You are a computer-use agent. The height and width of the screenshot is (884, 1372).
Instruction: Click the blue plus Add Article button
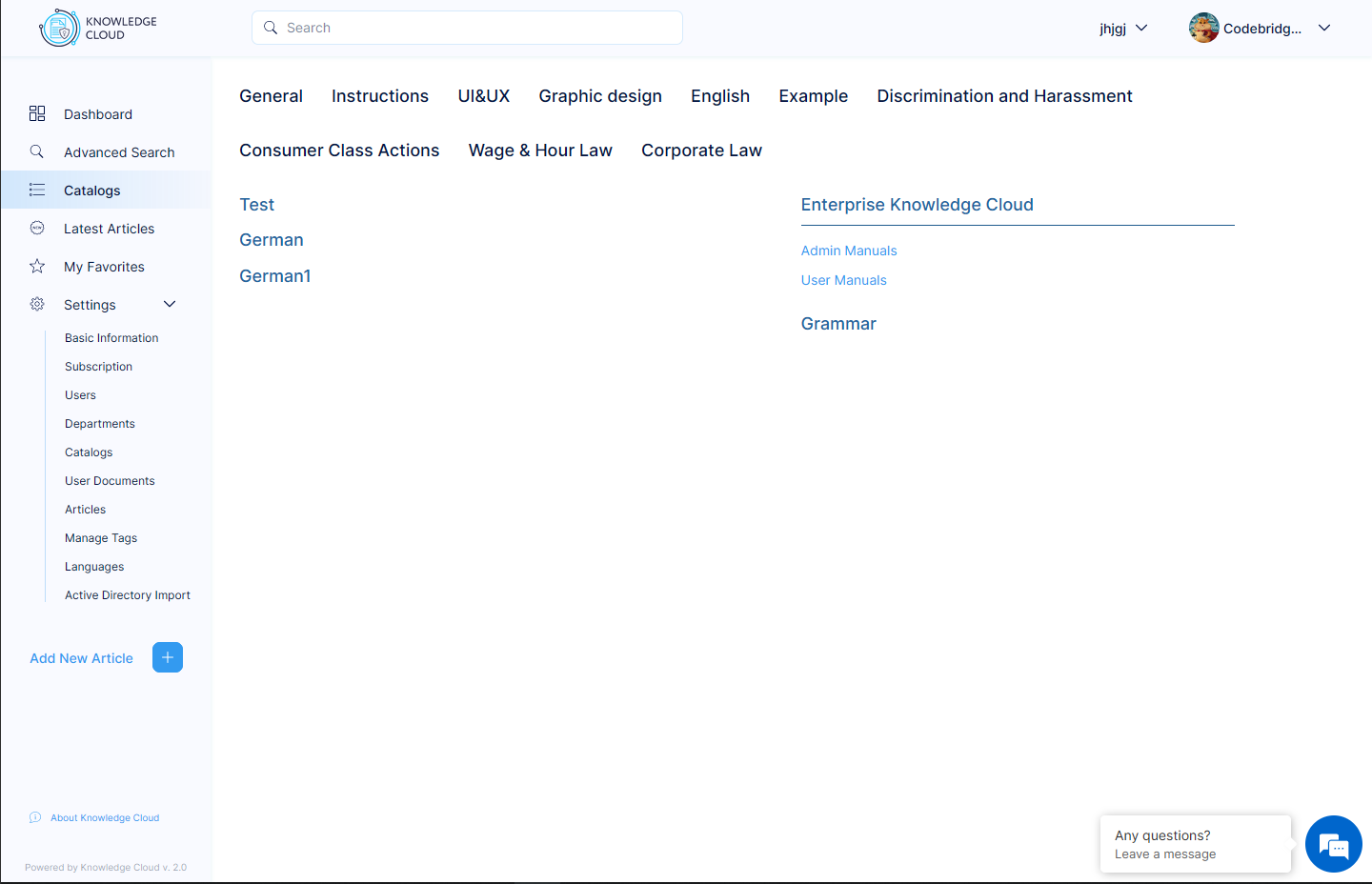click(168, 657)
